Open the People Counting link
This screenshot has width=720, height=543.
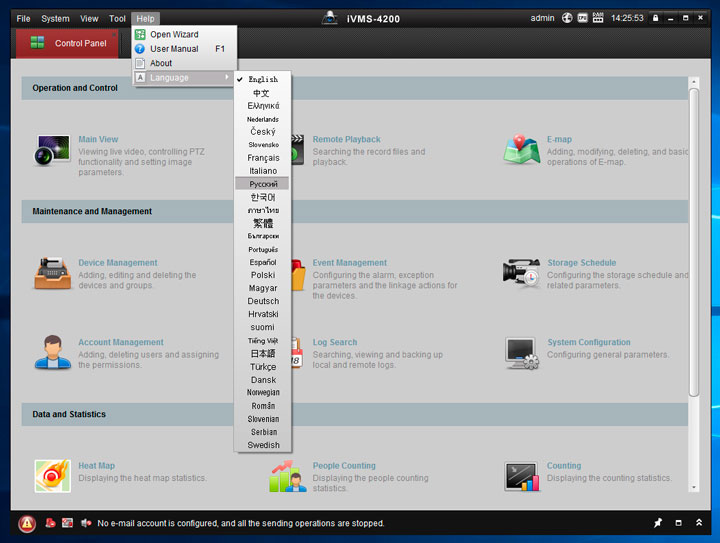(x=344, y=465)
